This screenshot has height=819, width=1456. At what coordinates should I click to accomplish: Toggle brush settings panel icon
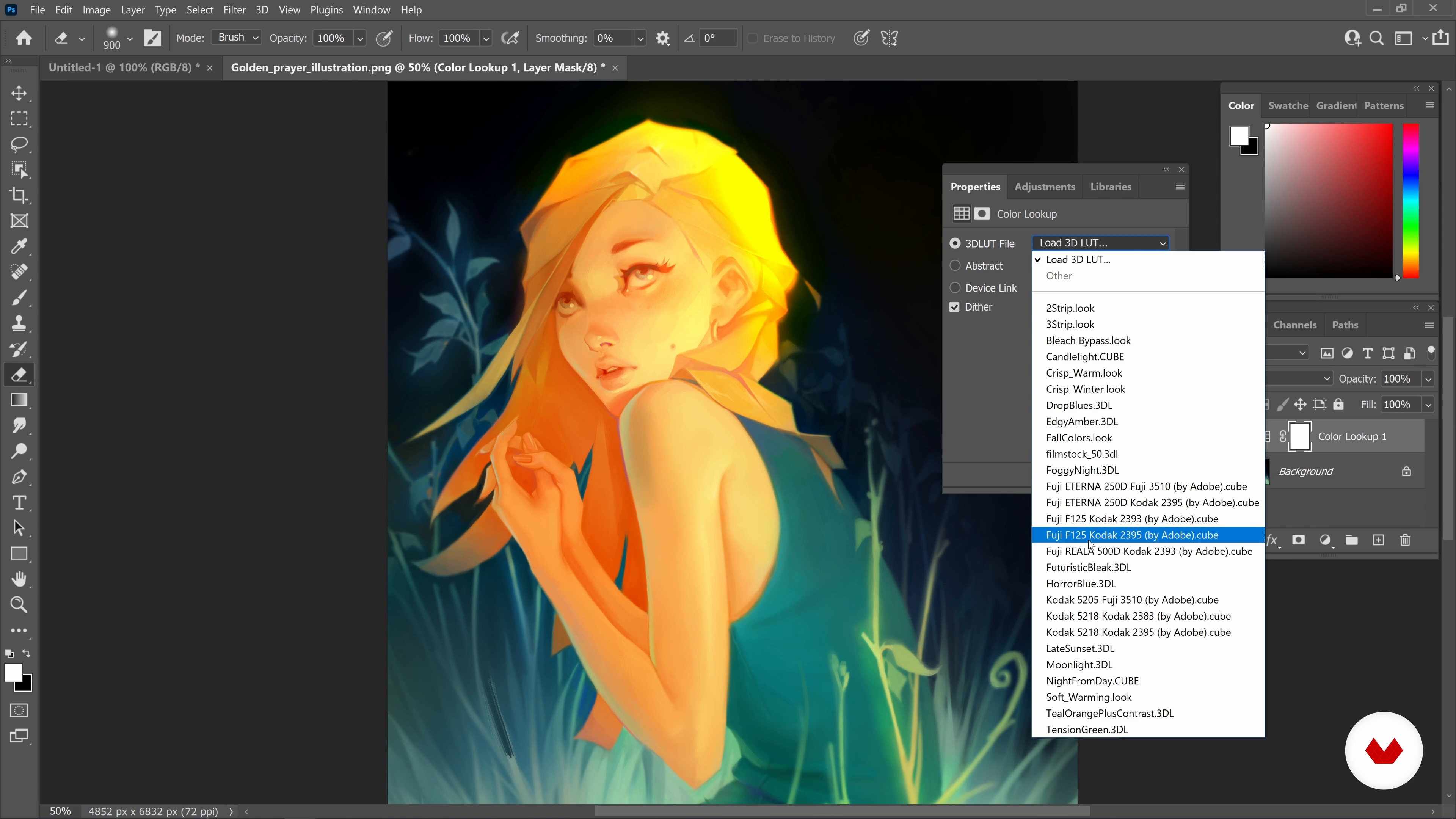click(x=152, y=38)
